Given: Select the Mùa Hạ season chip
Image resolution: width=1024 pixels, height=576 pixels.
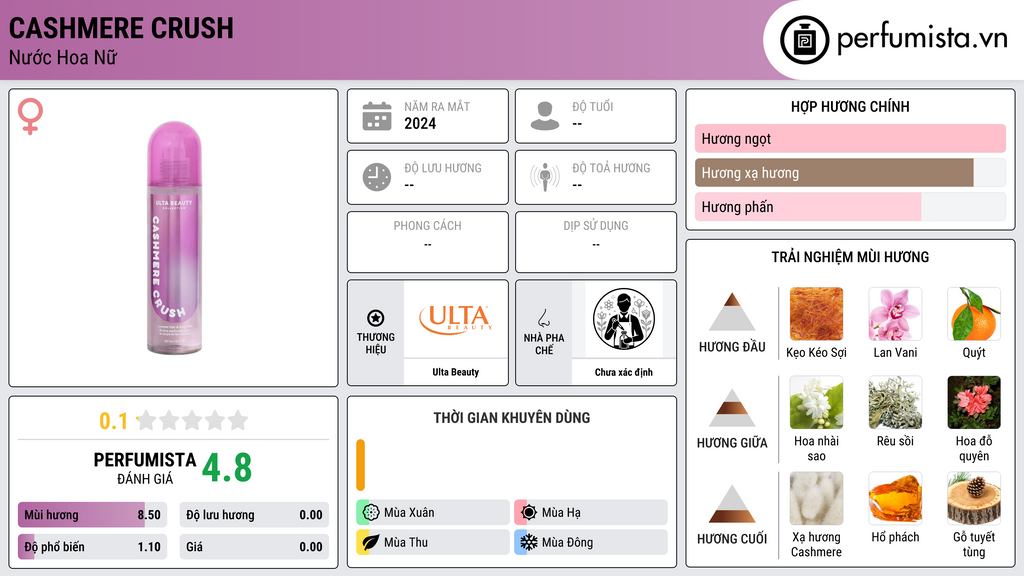Looking at the screenshot, I should tap(591, 513).
